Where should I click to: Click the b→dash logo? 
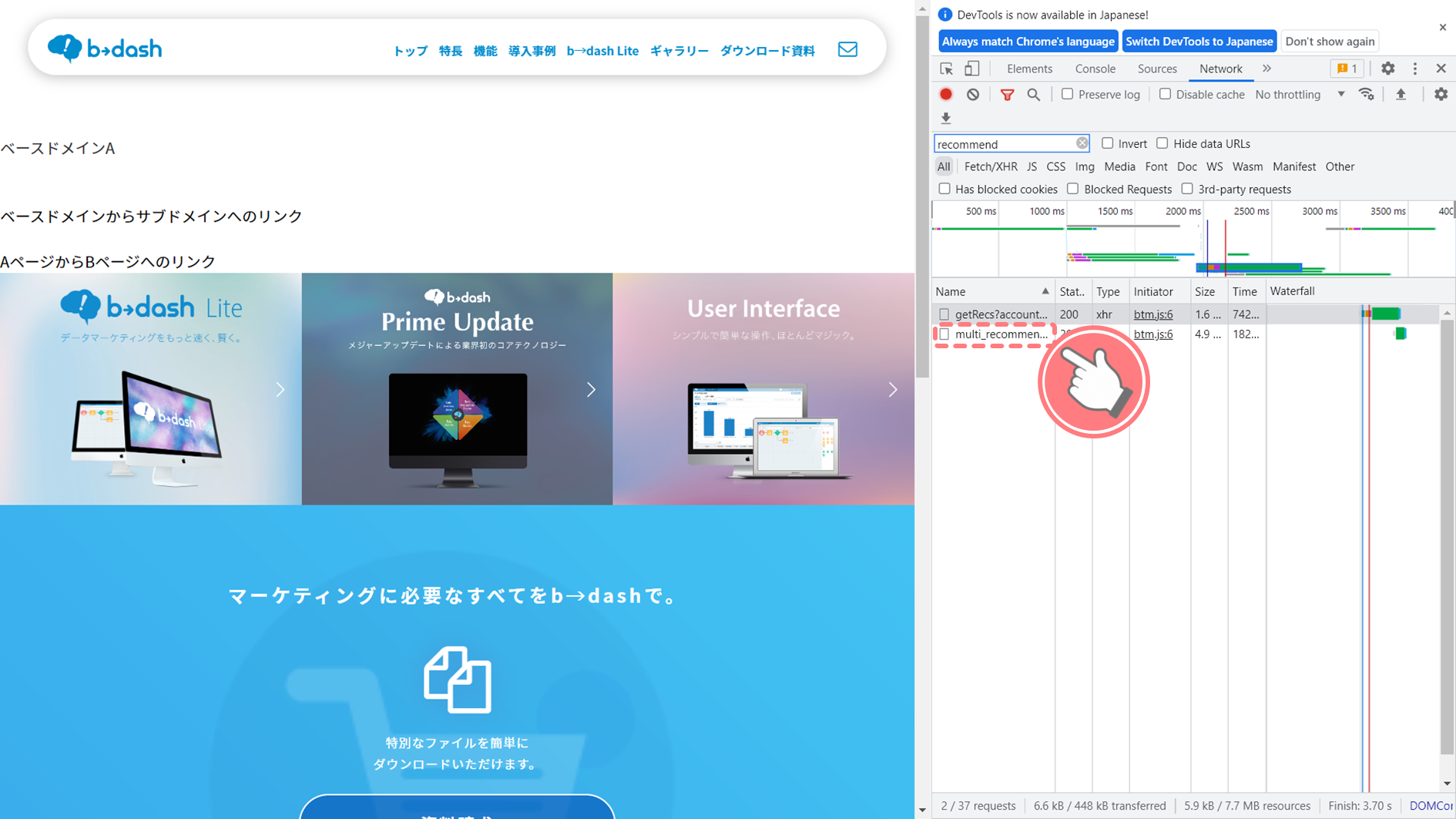105,49
